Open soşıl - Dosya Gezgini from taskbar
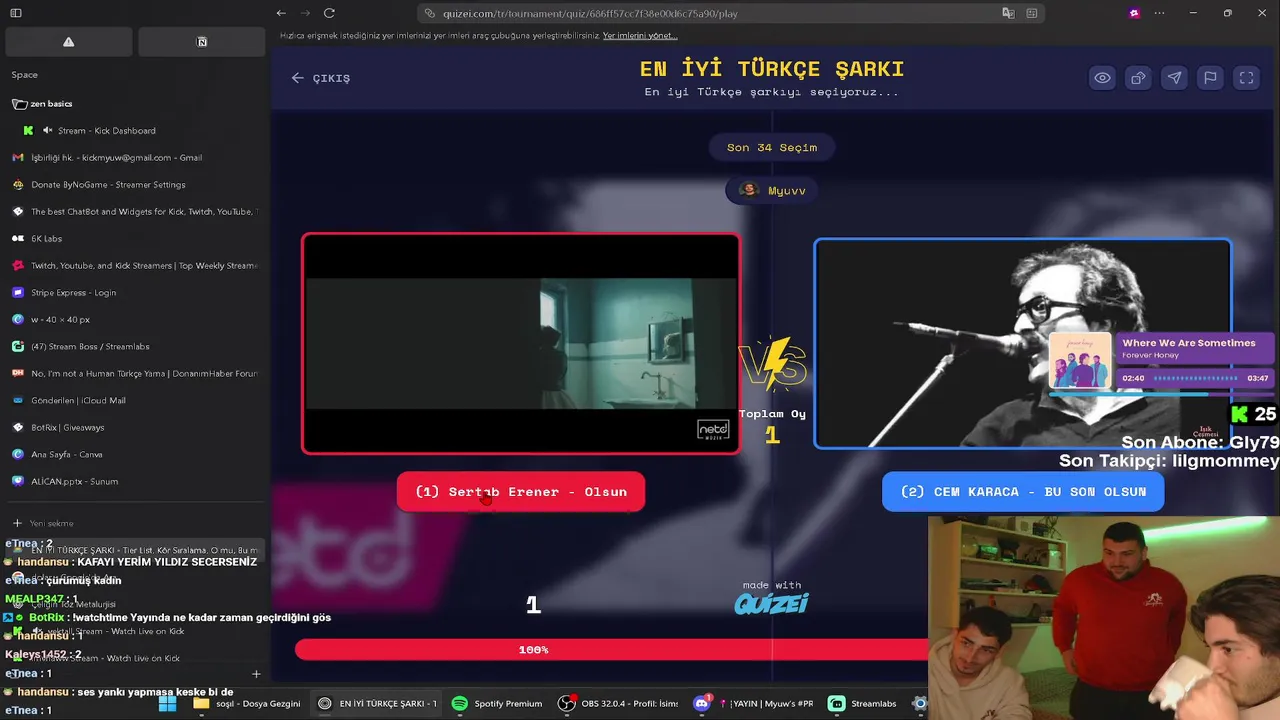This screenshot has width=1280, height=720. click(x=246, y=704)
